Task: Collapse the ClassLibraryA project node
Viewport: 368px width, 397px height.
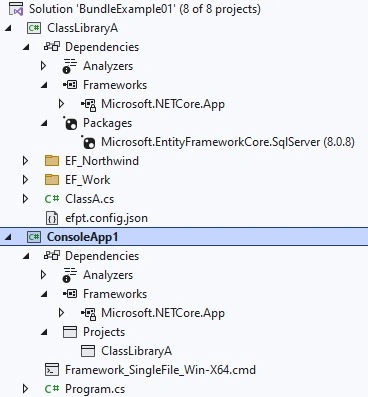Action: [x=8, y=28]
